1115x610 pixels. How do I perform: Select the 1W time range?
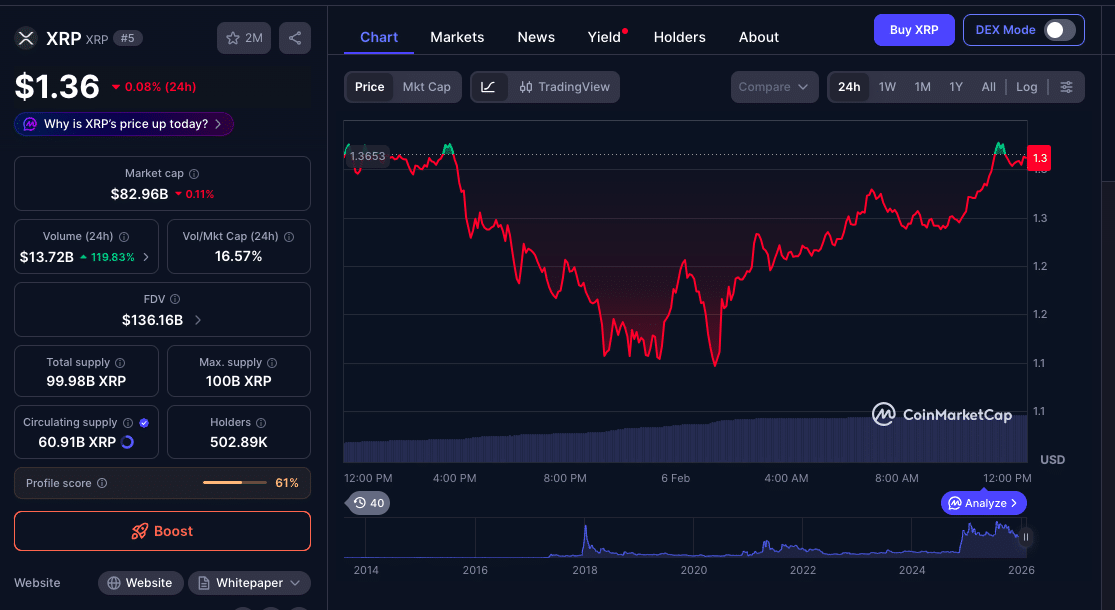point(887,87)
